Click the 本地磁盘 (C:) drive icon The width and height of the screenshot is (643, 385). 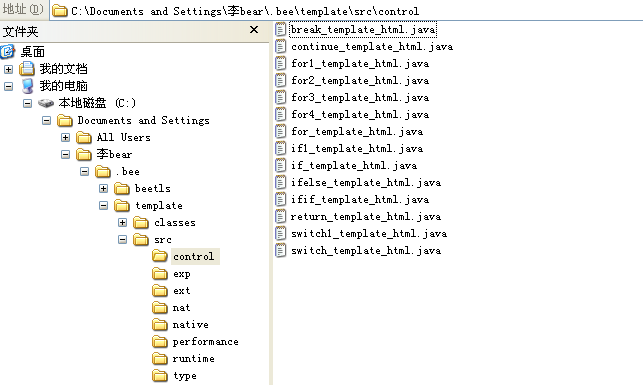click(46, 103)
